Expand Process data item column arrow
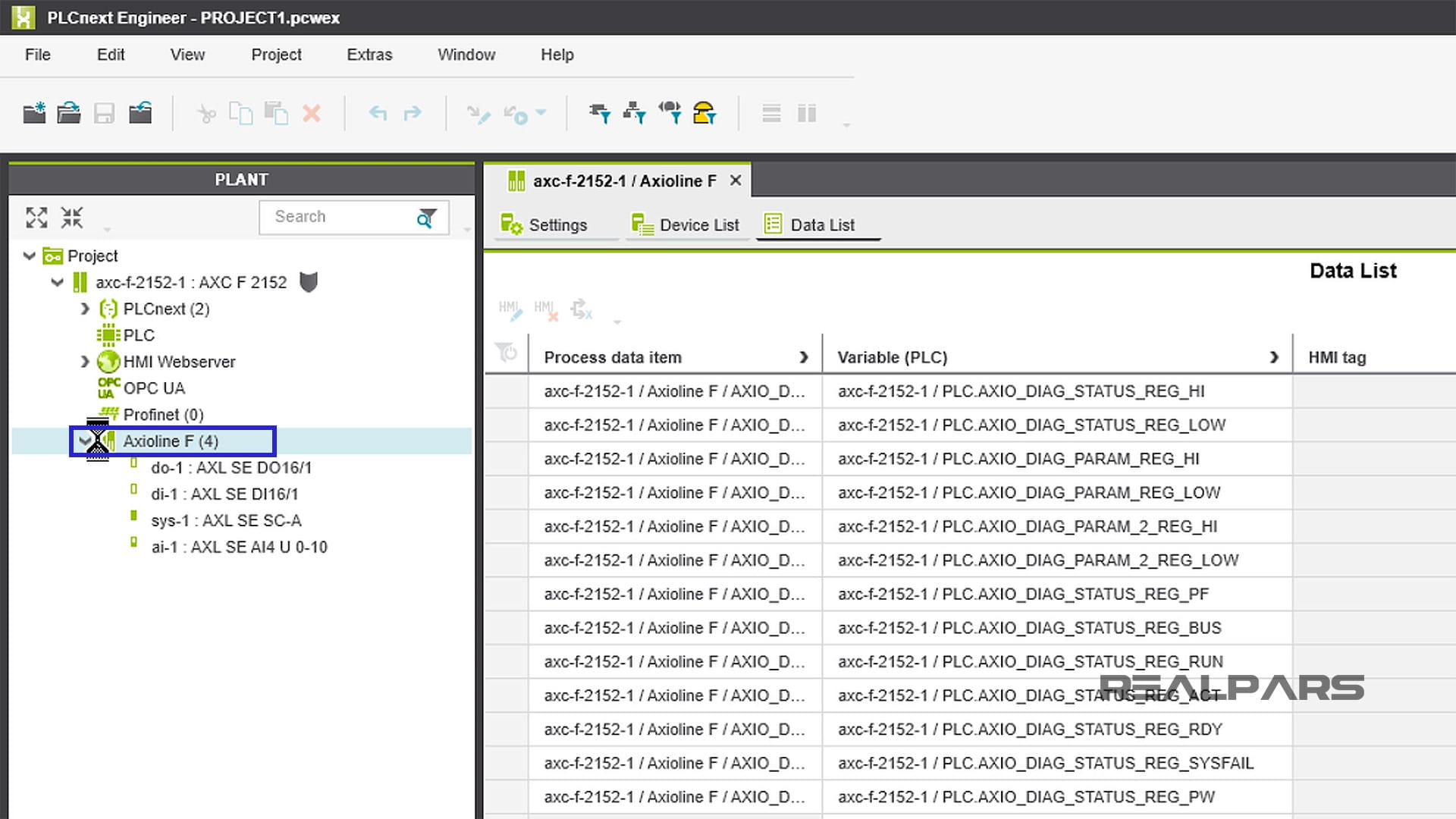 (804, 357)
